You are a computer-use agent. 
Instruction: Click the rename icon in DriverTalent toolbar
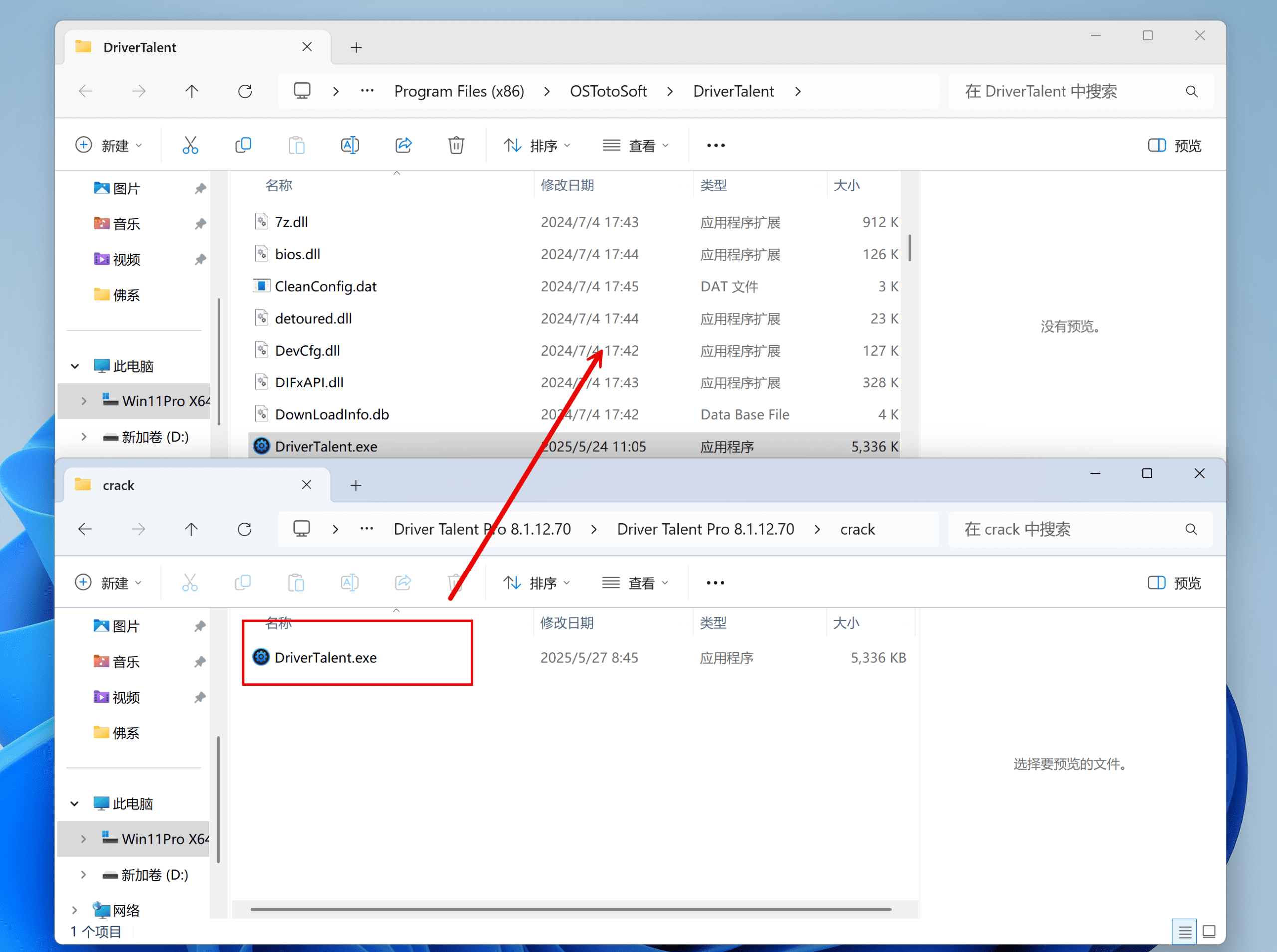pos(350,145)
